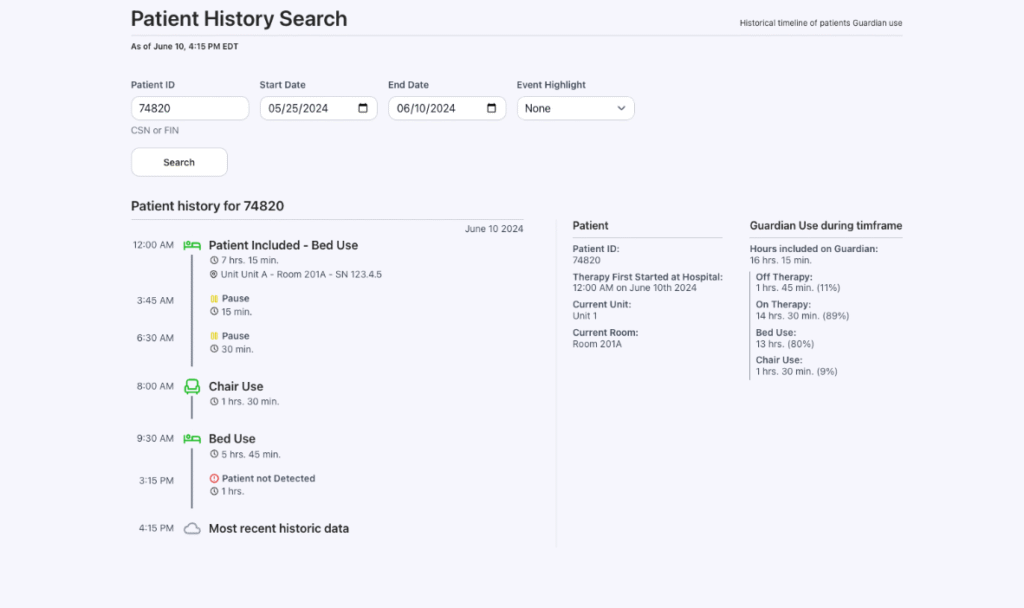Open the Start Date calendar picker
This screenshot has width=1024, height=608.
(362, 109)
